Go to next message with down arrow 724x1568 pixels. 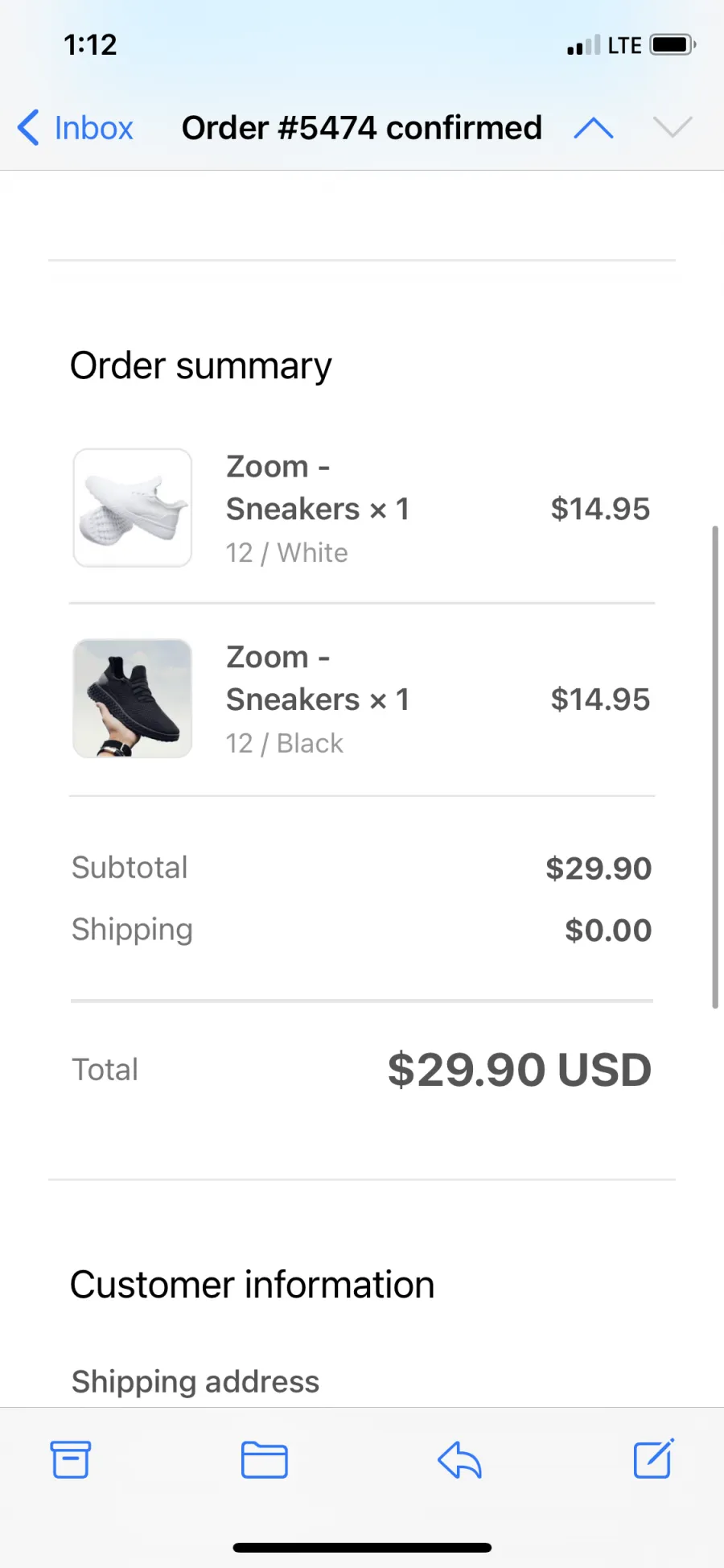(673, 127)
